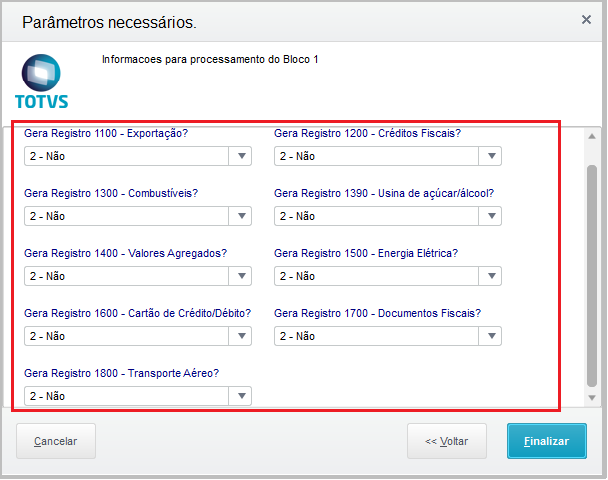Image resolution: width=608 pixels, height=480 pixels.
Task: Click the TOTVS logo
Action: click(x=42, y=82)
